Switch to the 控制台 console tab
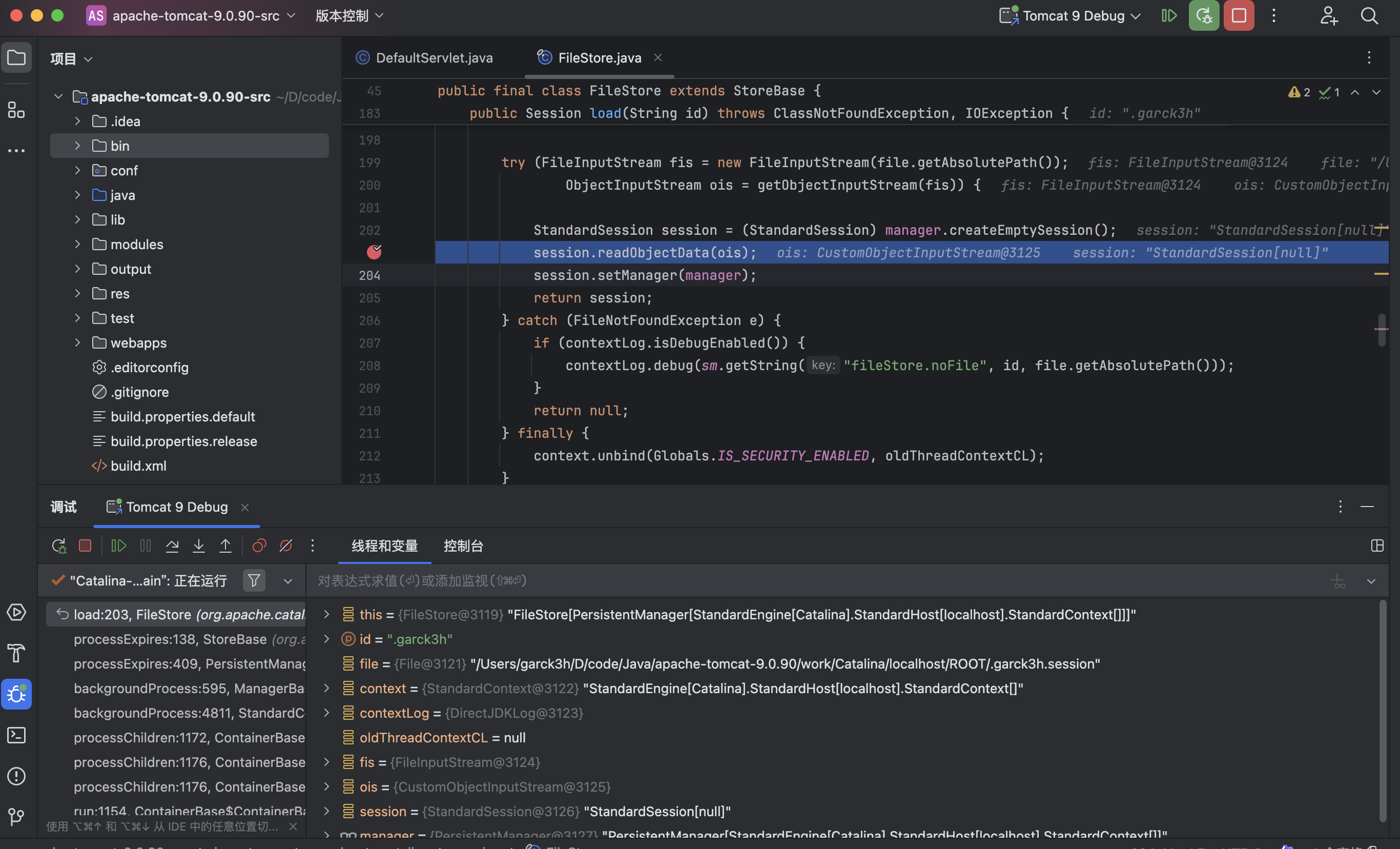 pos(463,546)
